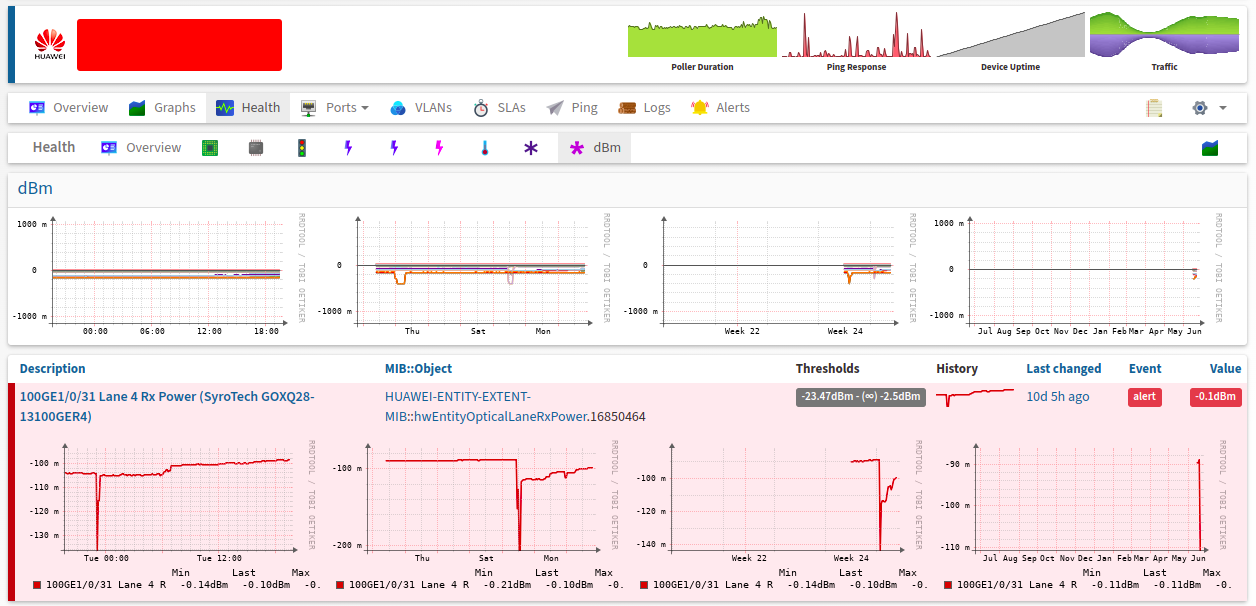Open the Alerts tab
Screen dimensions: 1256x606
(720, 108)
